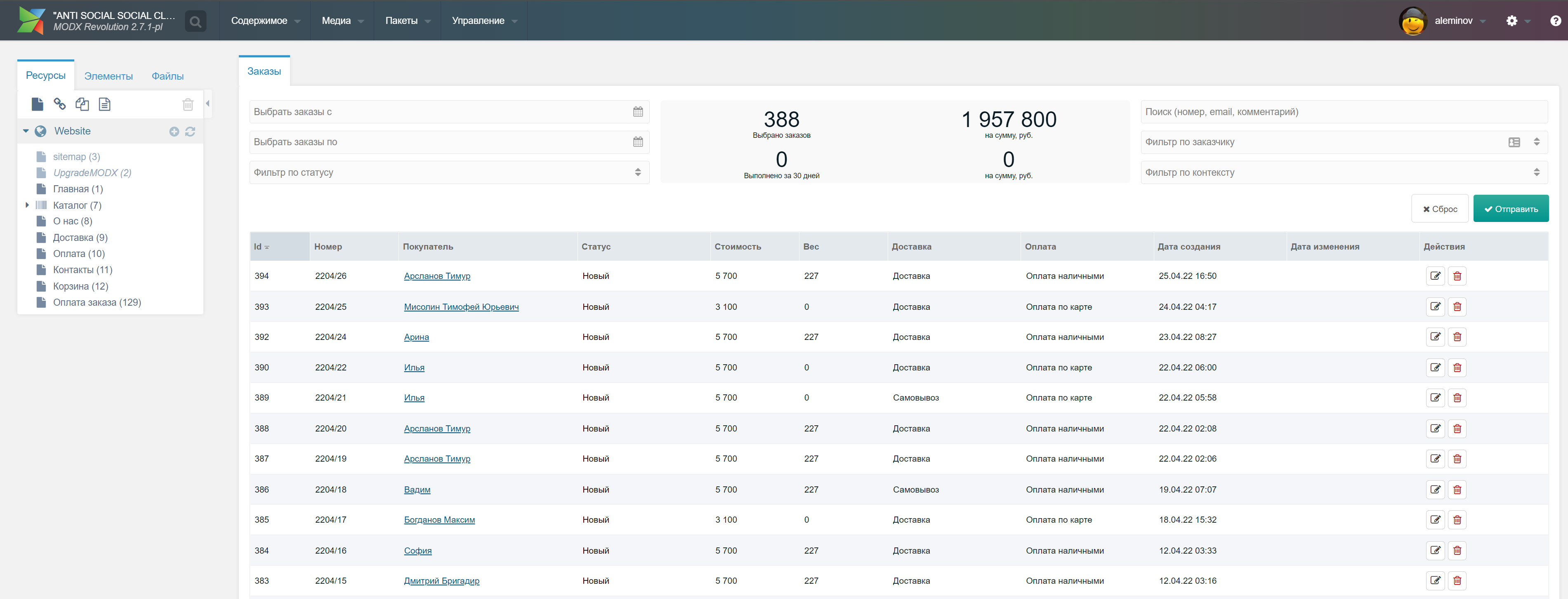1568x599 pixels.
Task: Edit order 385 icon
Action: [x=1435, y=519]
